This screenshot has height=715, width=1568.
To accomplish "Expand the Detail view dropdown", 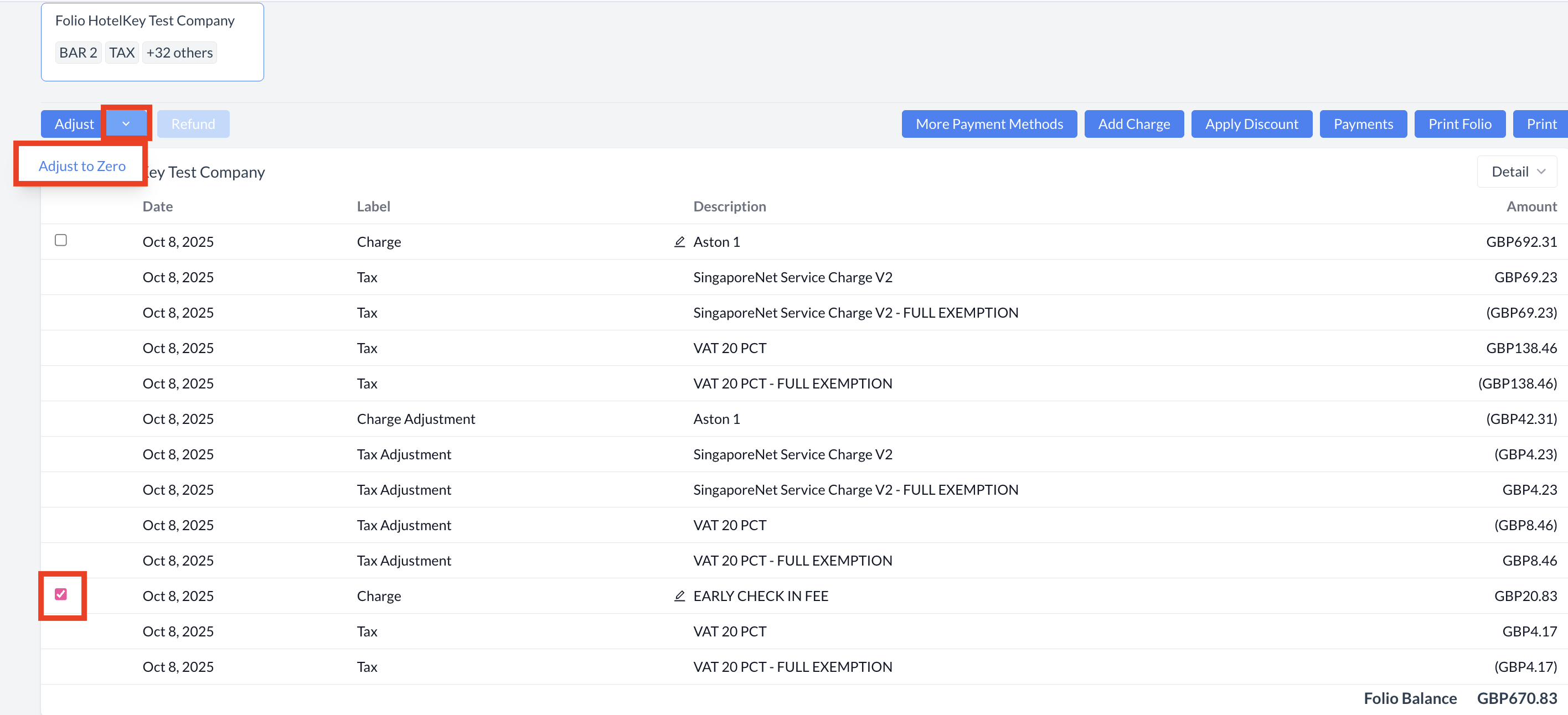I will coord(1517,172).
